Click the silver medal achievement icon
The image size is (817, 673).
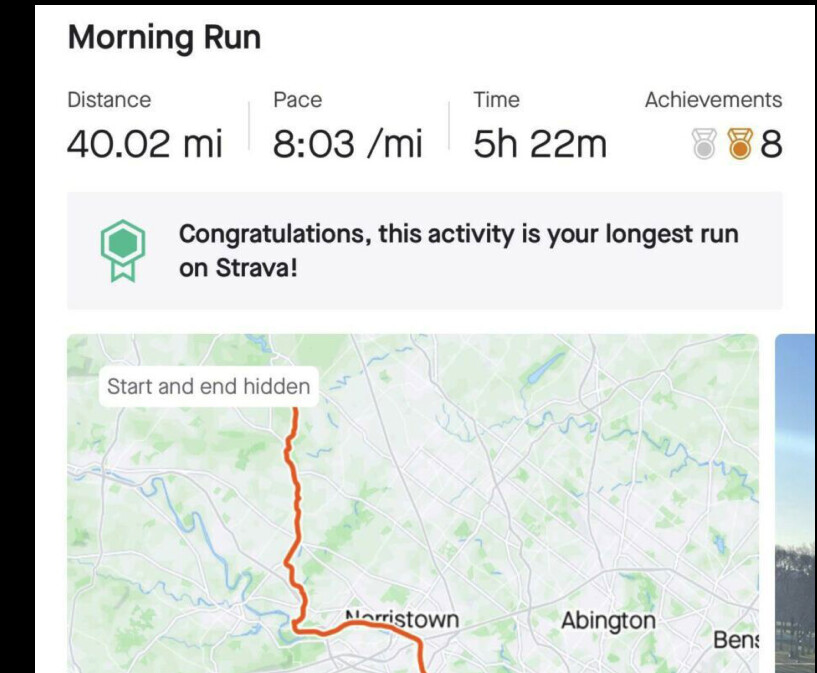coord(705,145)
